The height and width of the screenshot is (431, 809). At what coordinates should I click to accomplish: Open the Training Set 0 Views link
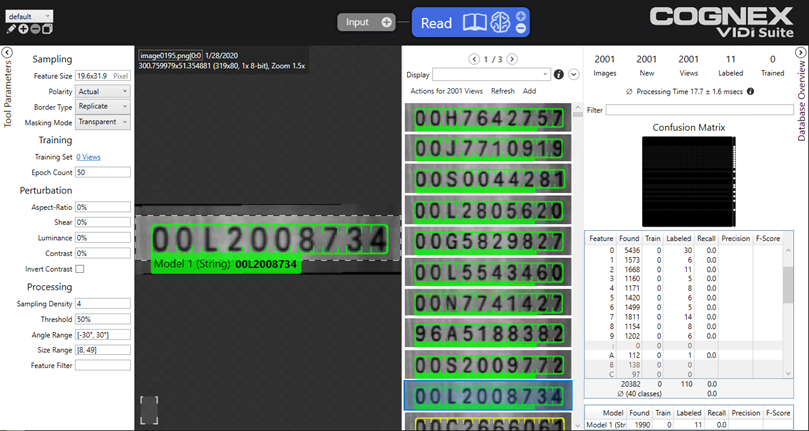coord(88,157)
